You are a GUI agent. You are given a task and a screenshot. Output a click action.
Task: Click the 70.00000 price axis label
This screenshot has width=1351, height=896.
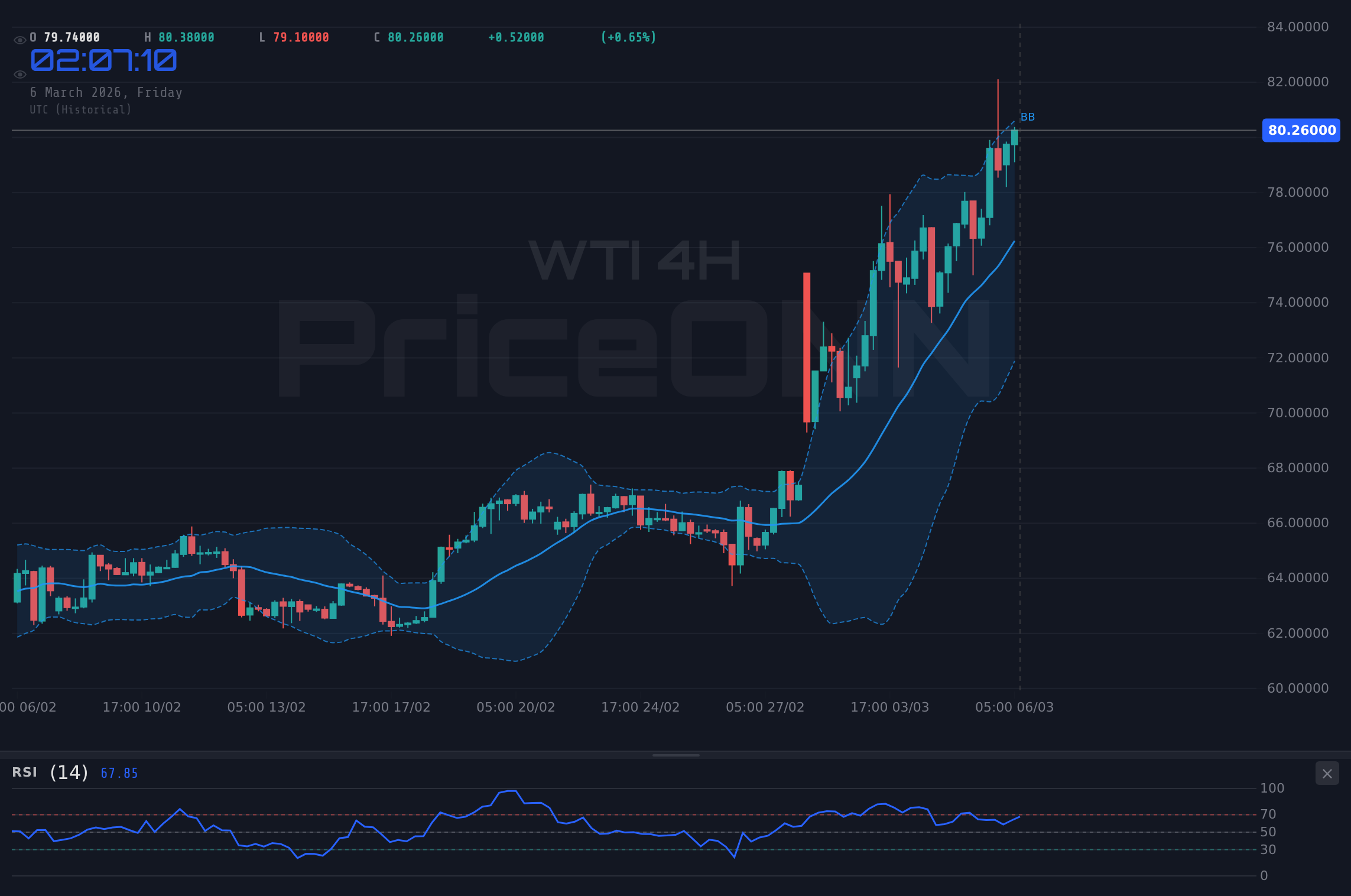click(1298, 413)
